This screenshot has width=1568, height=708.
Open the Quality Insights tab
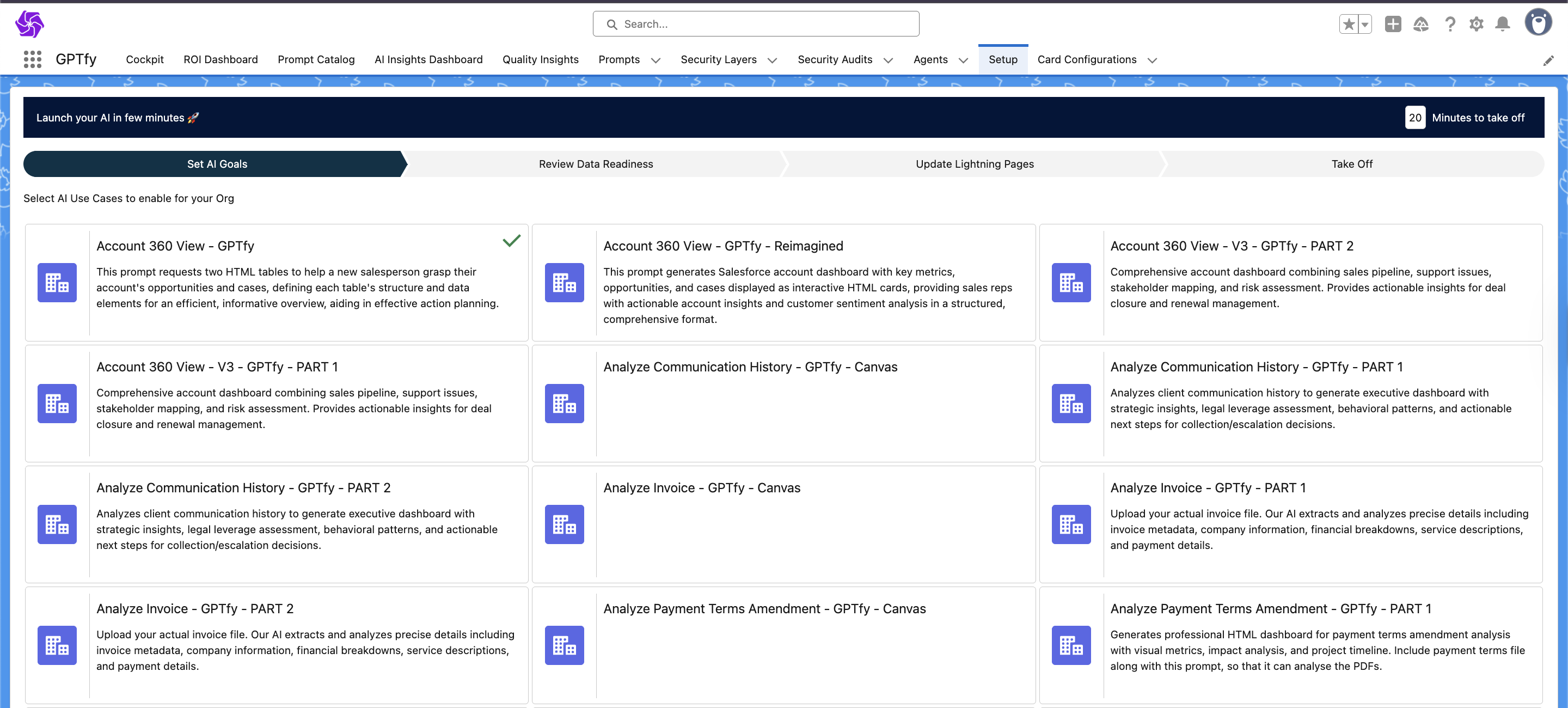coord(540,60)
